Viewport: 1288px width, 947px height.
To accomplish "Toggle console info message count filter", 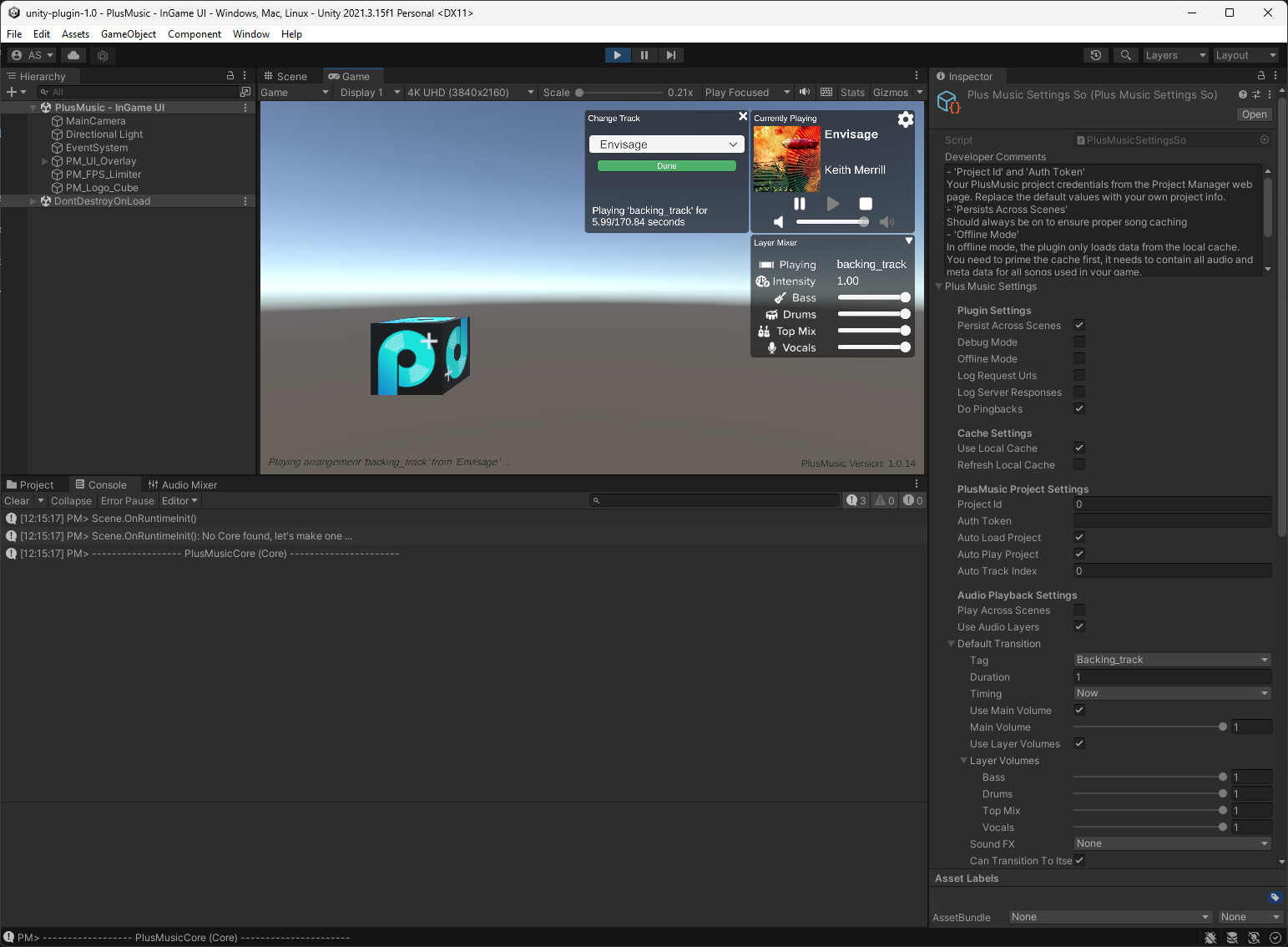I will coord(856,500).
